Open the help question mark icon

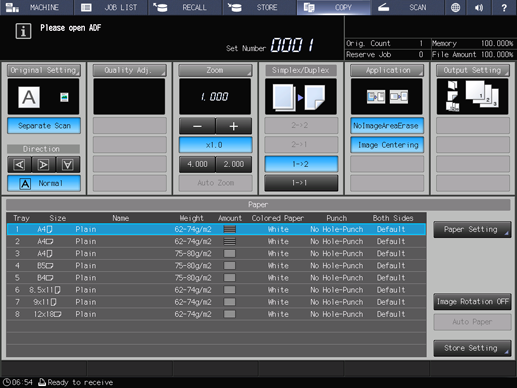[x=504, y=7]
